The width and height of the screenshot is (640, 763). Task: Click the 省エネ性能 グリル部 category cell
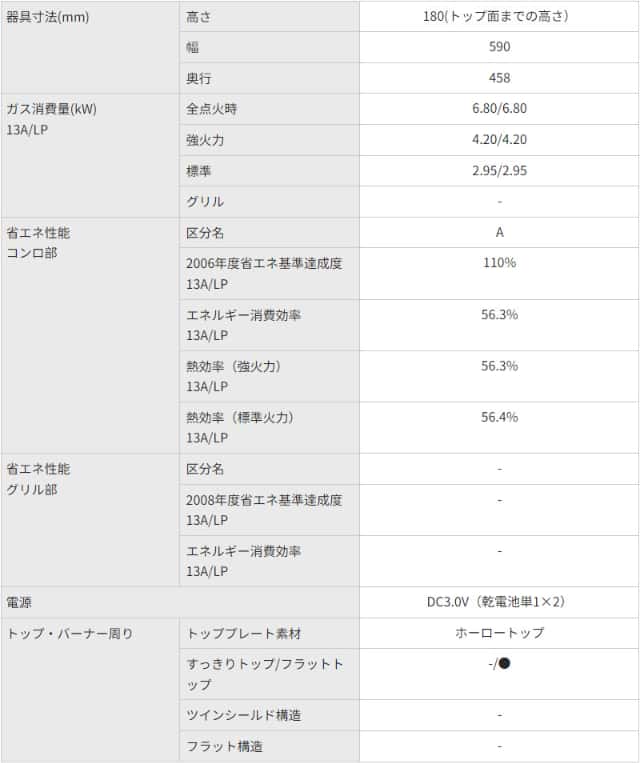[38, 478]
